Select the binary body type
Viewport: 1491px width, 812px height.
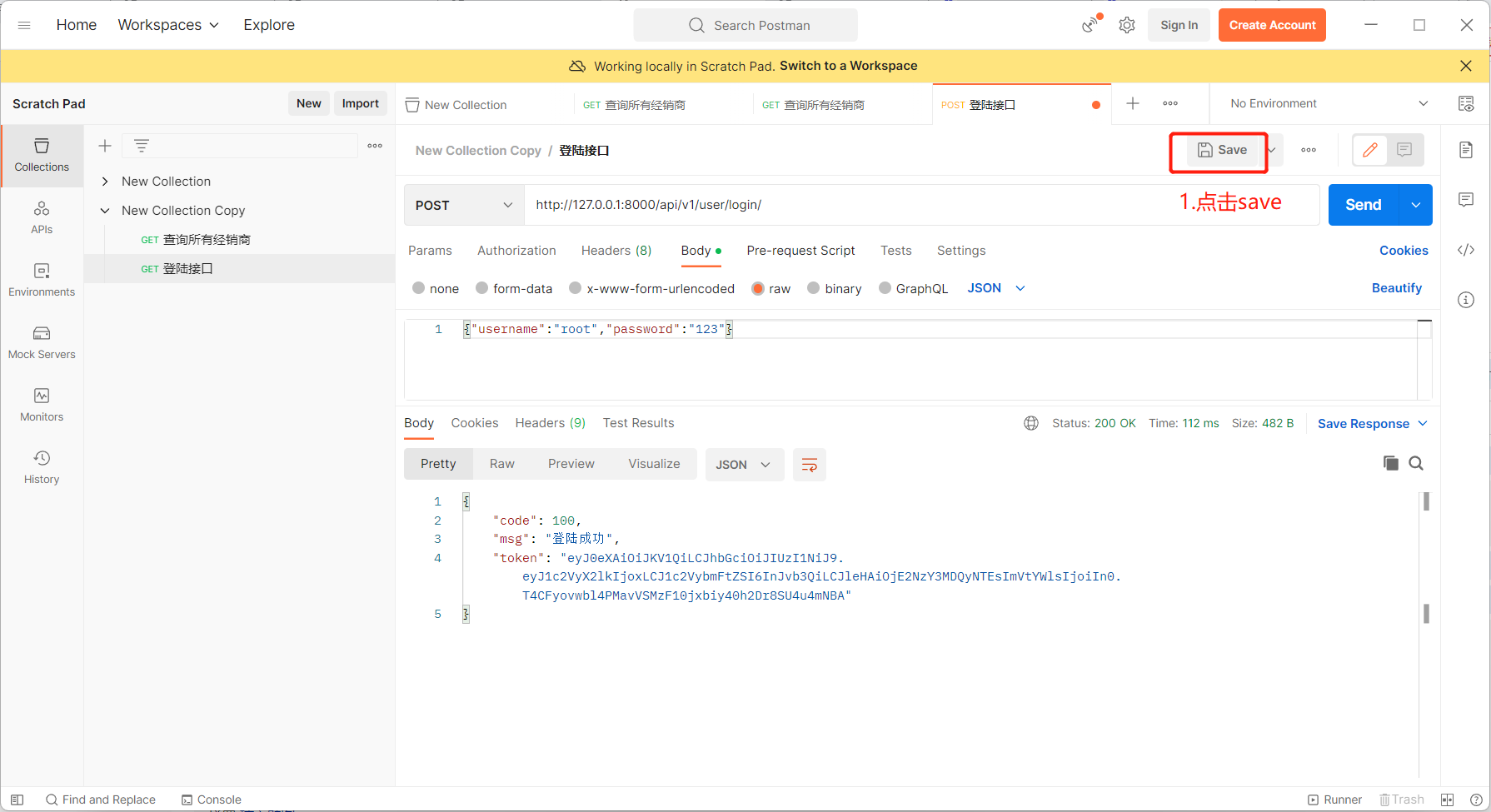point(814,288)
